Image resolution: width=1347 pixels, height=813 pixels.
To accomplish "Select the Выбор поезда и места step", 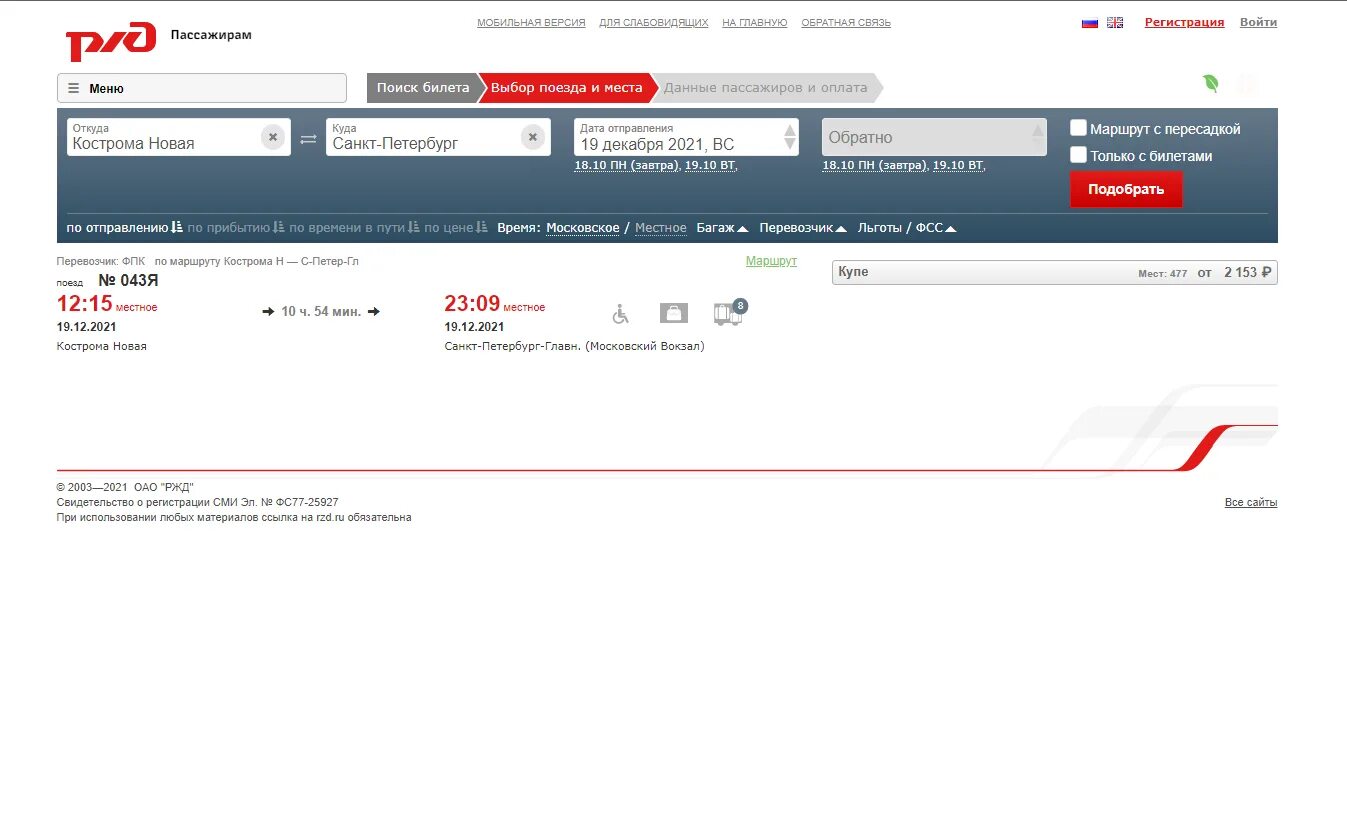I will 566,88.
